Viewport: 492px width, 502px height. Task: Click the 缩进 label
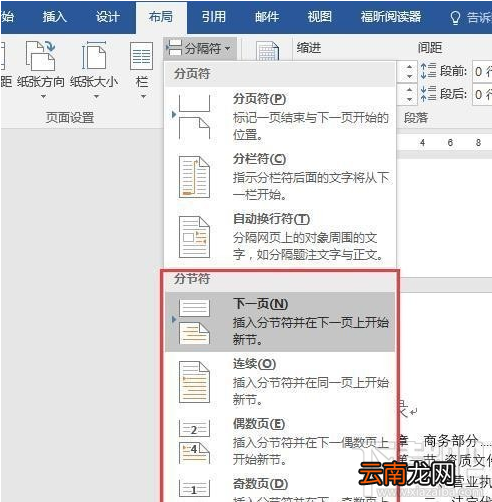pos(309,48)
